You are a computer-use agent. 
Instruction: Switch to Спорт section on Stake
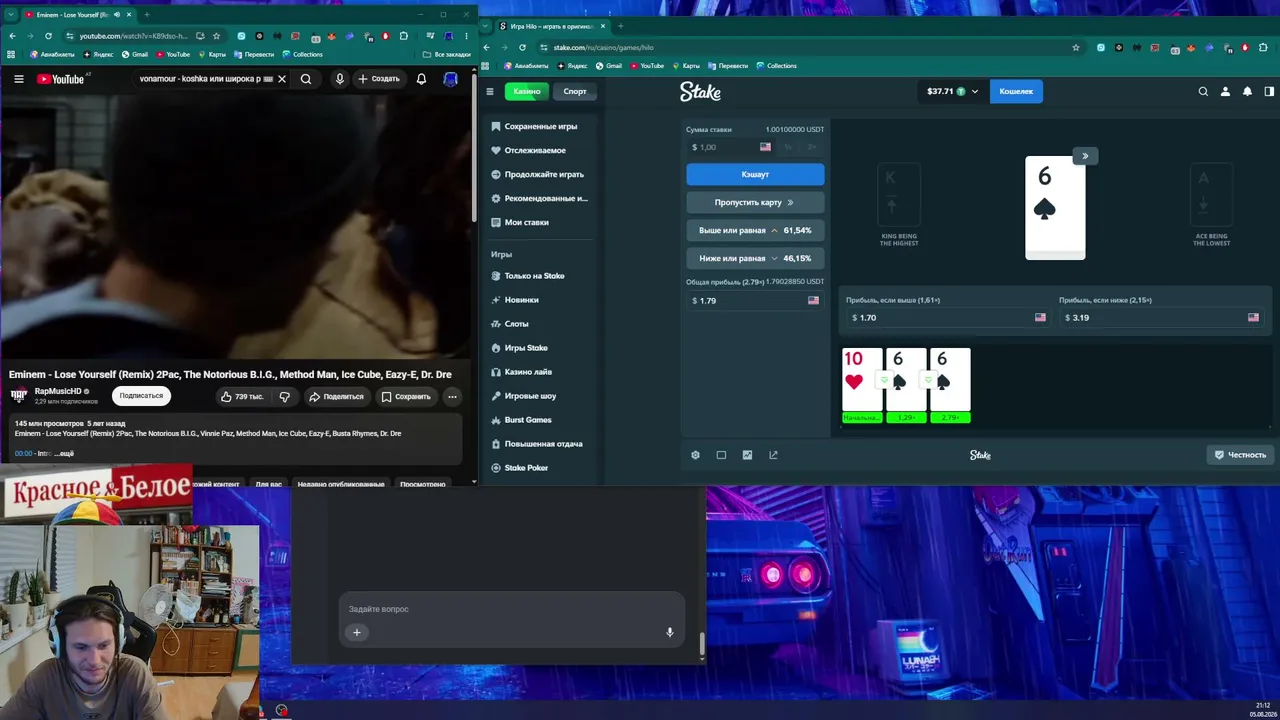575,91
